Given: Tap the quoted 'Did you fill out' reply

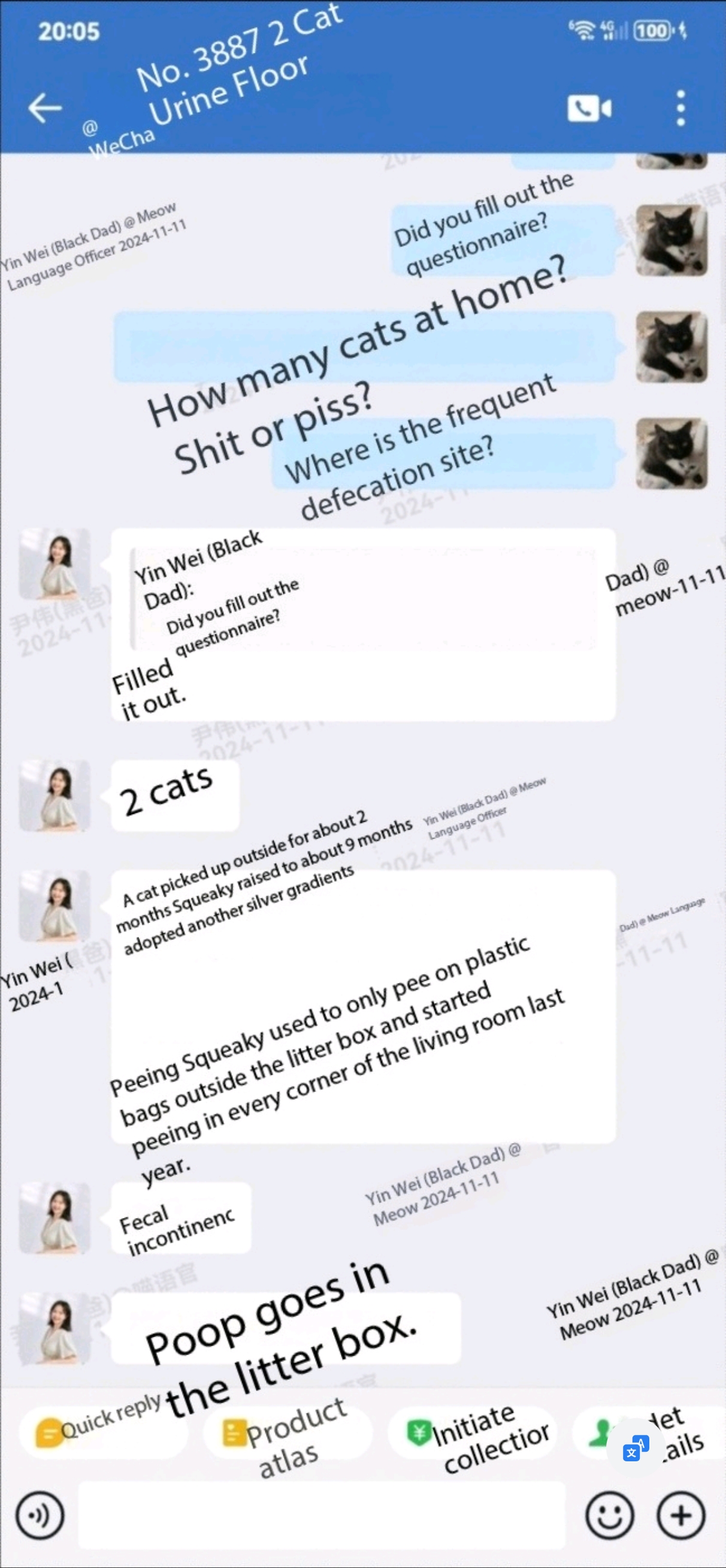Looking at the screenshot, I should [364, 599].
